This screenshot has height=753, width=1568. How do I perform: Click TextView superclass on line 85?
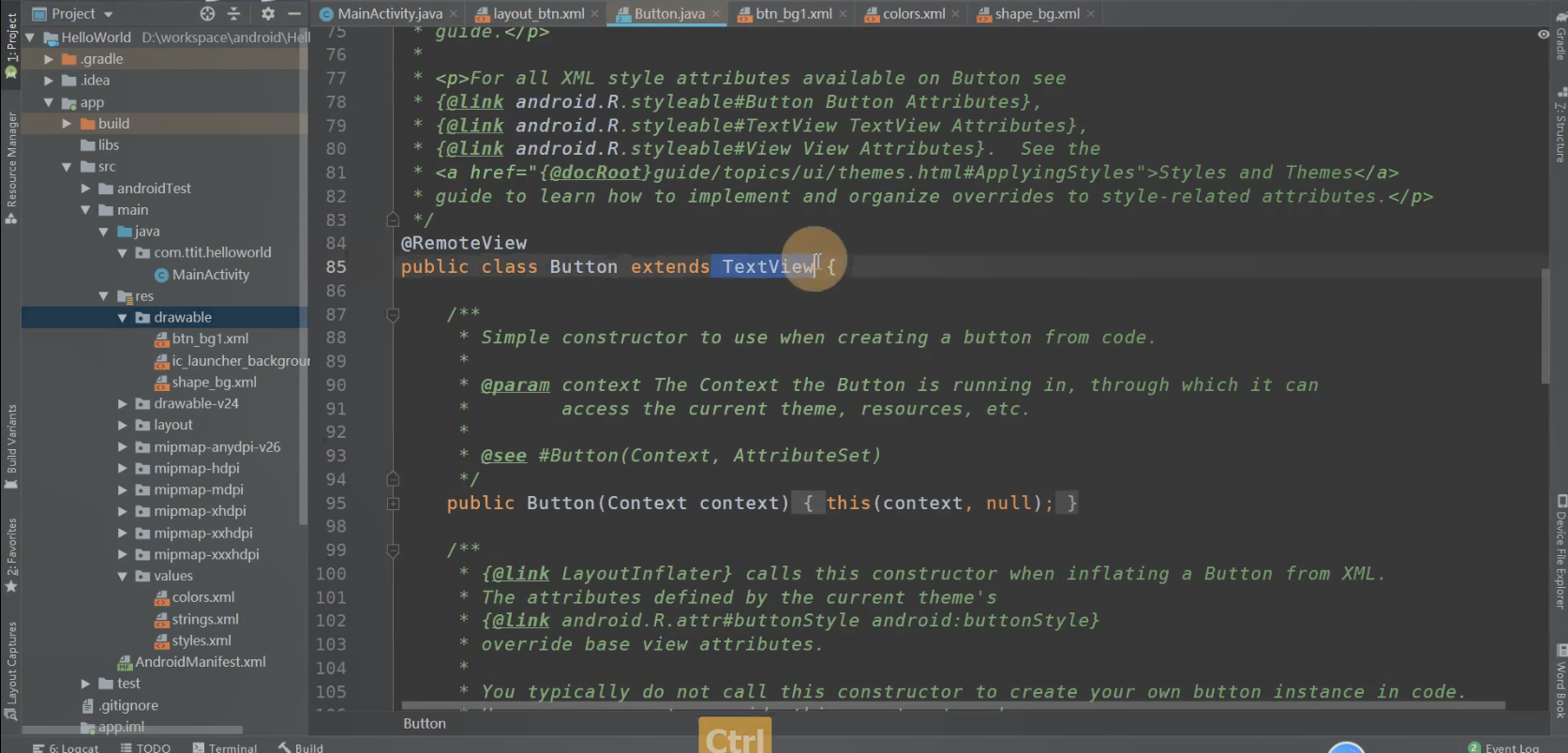pyautogui.click(x=768, y=267)
